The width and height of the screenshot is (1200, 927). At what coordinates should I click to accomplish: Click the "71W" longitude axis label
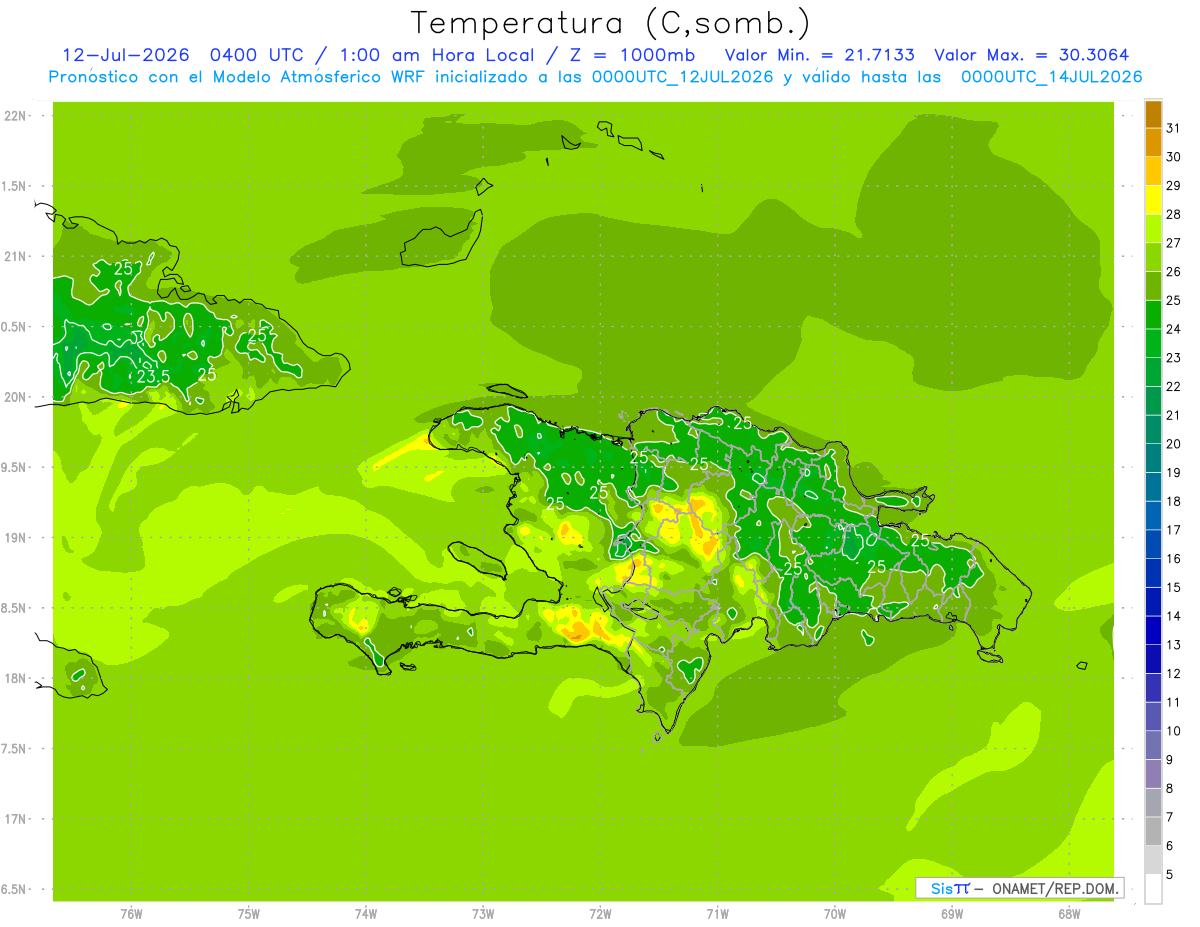717,914
